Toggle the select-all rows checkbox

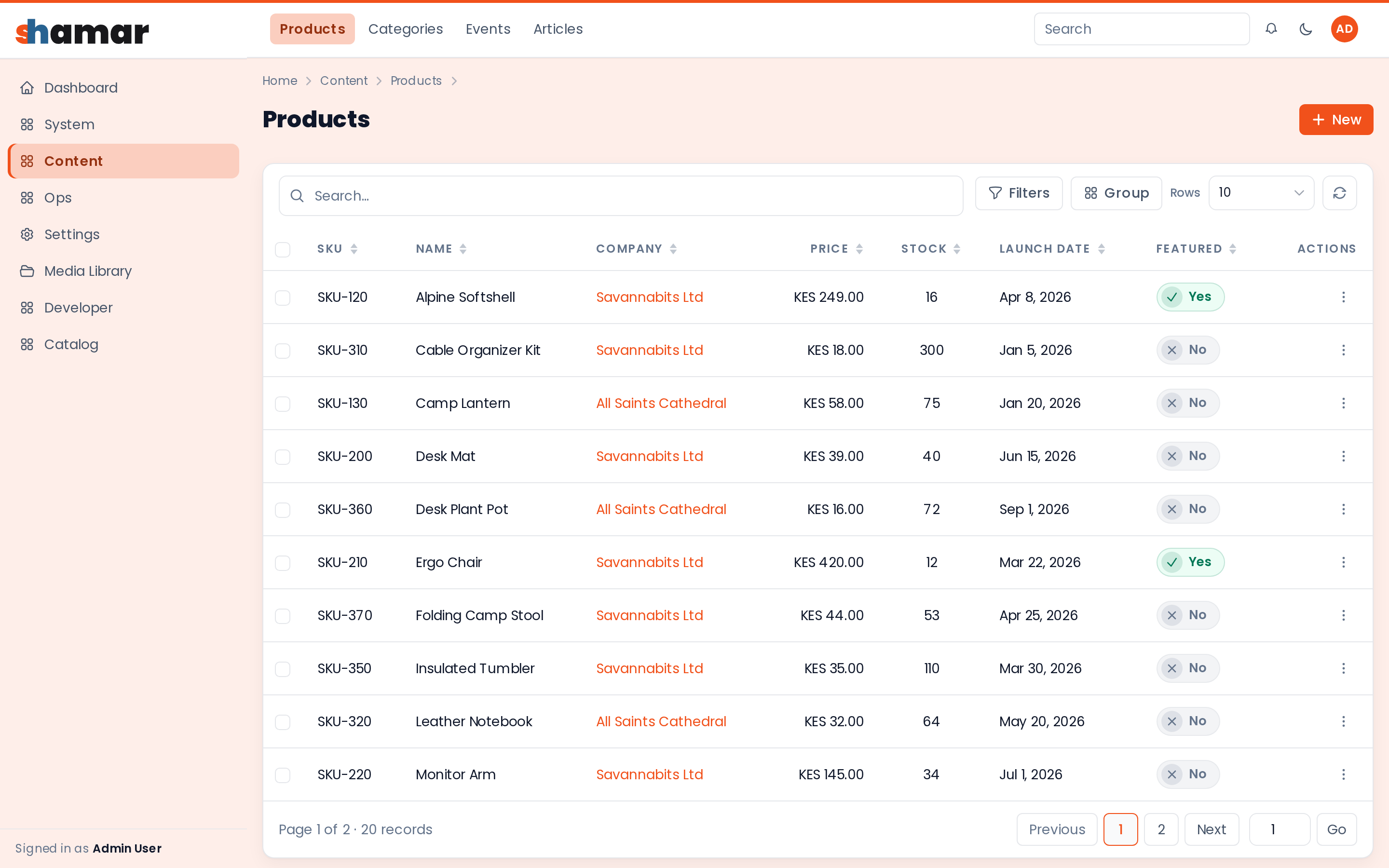(x=283, y=250)
